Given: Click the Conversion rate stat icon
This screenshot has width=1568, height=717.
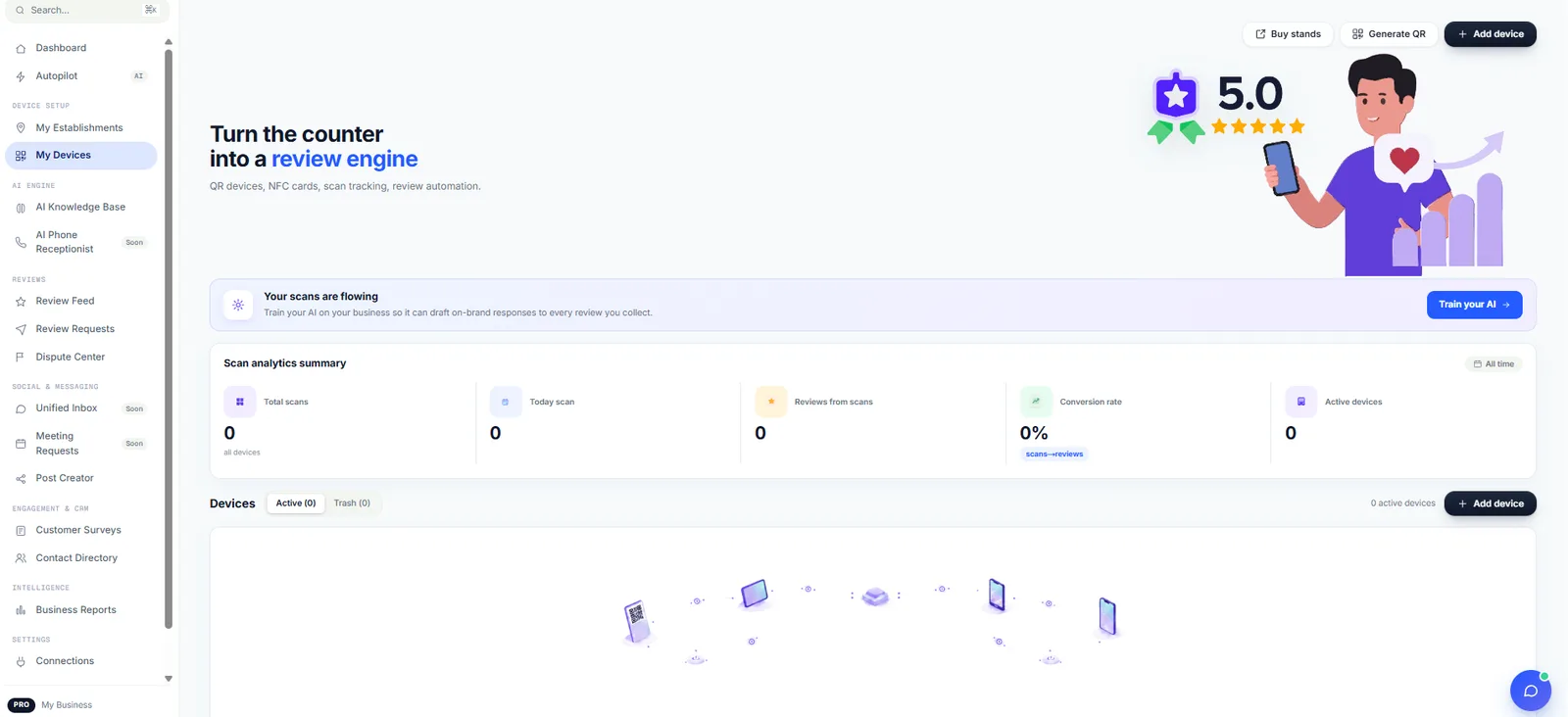Looking at the screenshot, I should point(1036,402).
